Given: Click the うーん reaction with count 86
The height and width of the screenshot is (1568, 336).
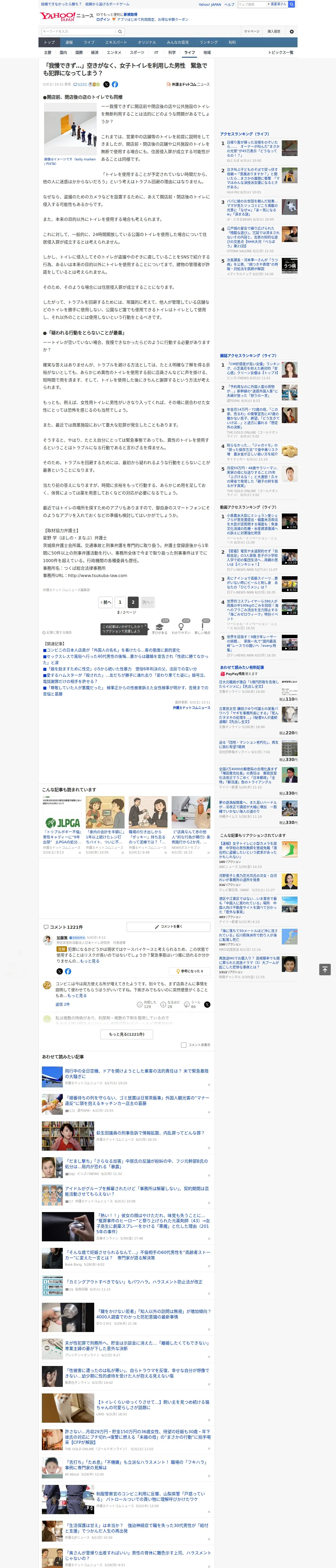Looking at the screenshot, I should (x=193, y=1004).
